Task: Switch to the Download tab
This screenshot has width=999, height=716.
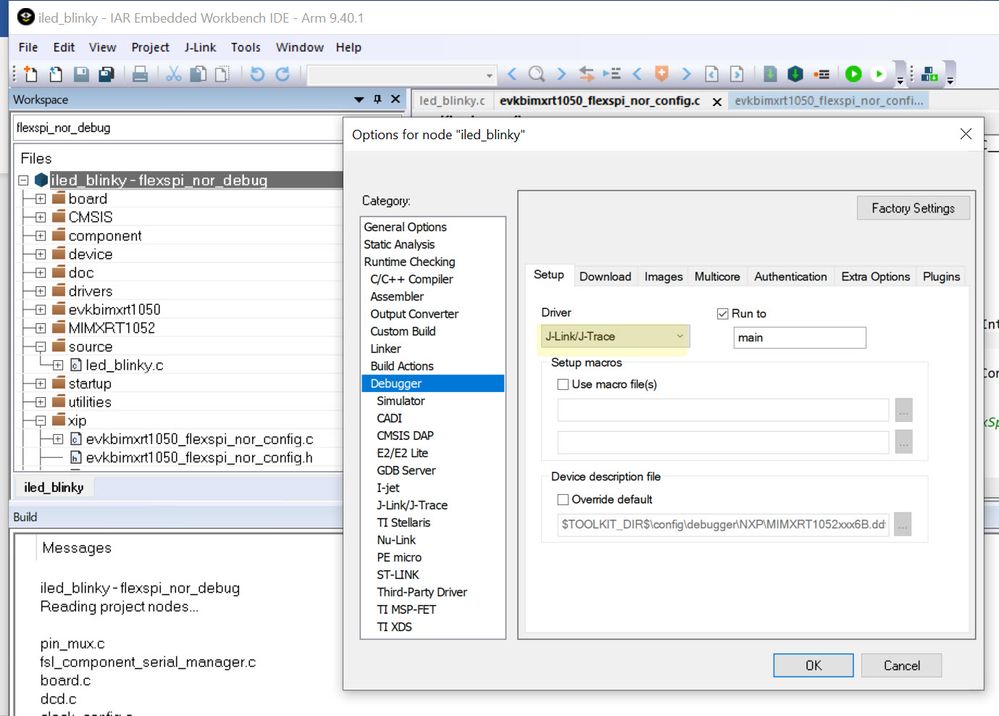Action: (605, 276)
